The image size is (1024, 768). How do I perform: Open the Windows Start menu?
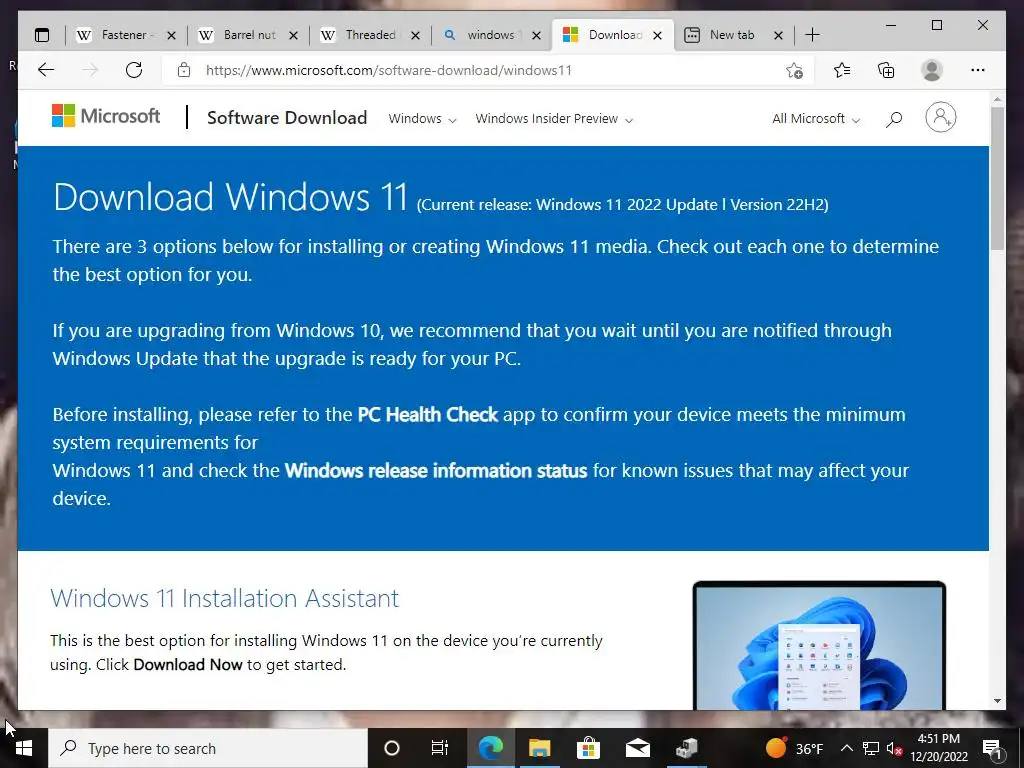click(24, 748)
